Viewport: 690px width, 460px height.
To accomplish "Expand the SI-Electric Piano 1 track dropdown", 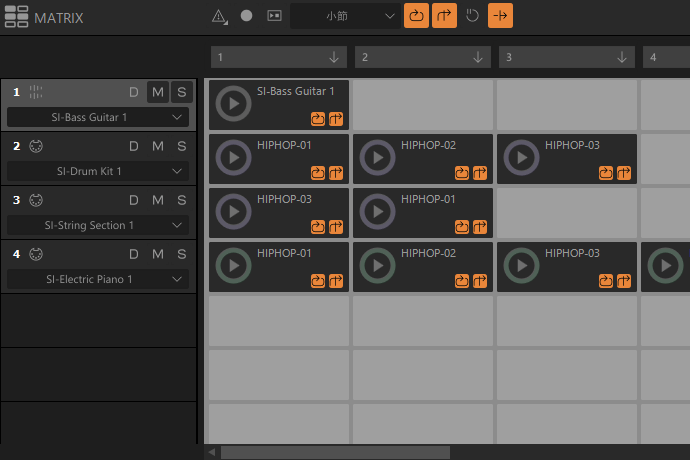I will pos(98,279).
